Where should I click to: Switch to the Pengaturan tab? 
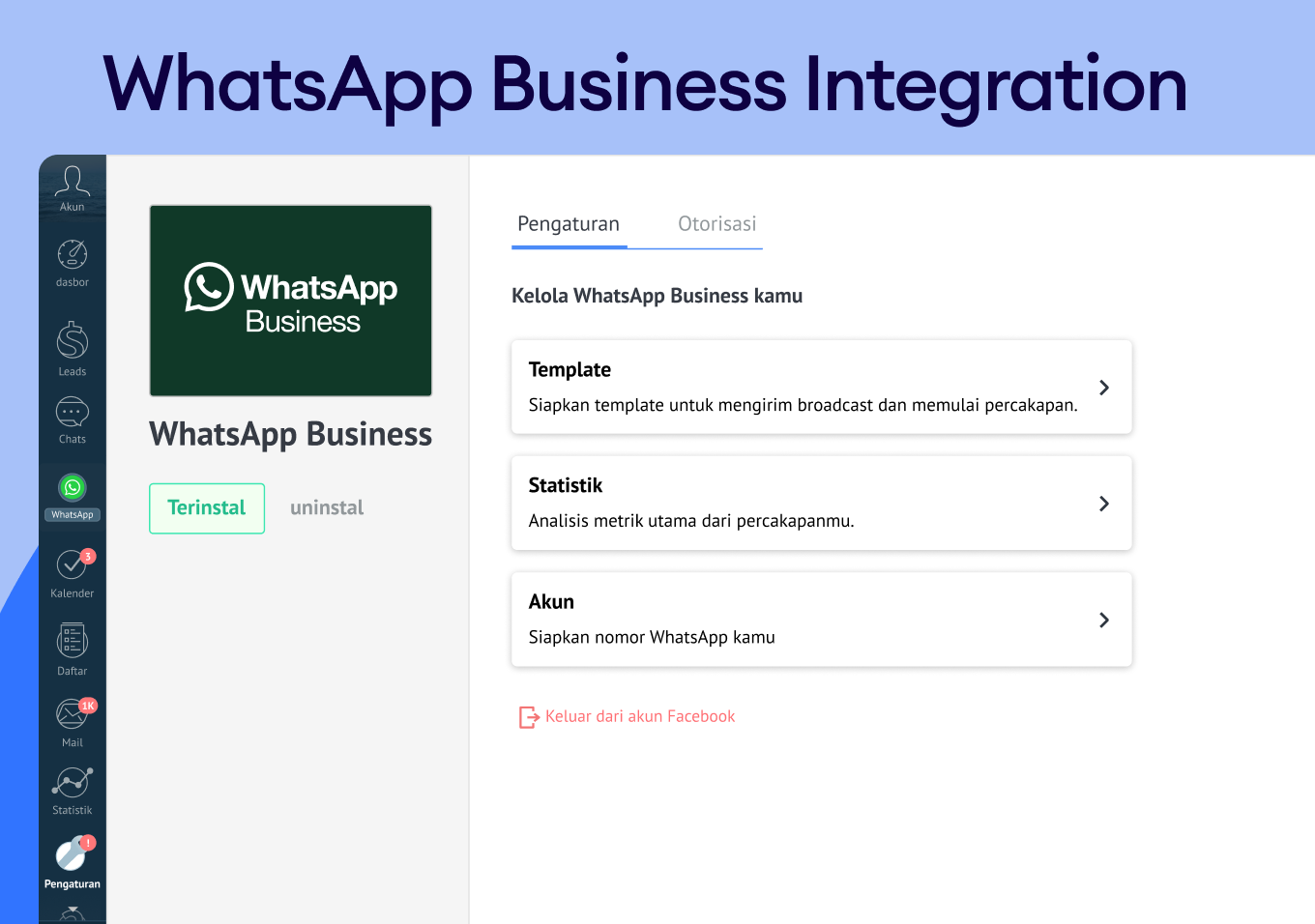(x=569, y=224)
